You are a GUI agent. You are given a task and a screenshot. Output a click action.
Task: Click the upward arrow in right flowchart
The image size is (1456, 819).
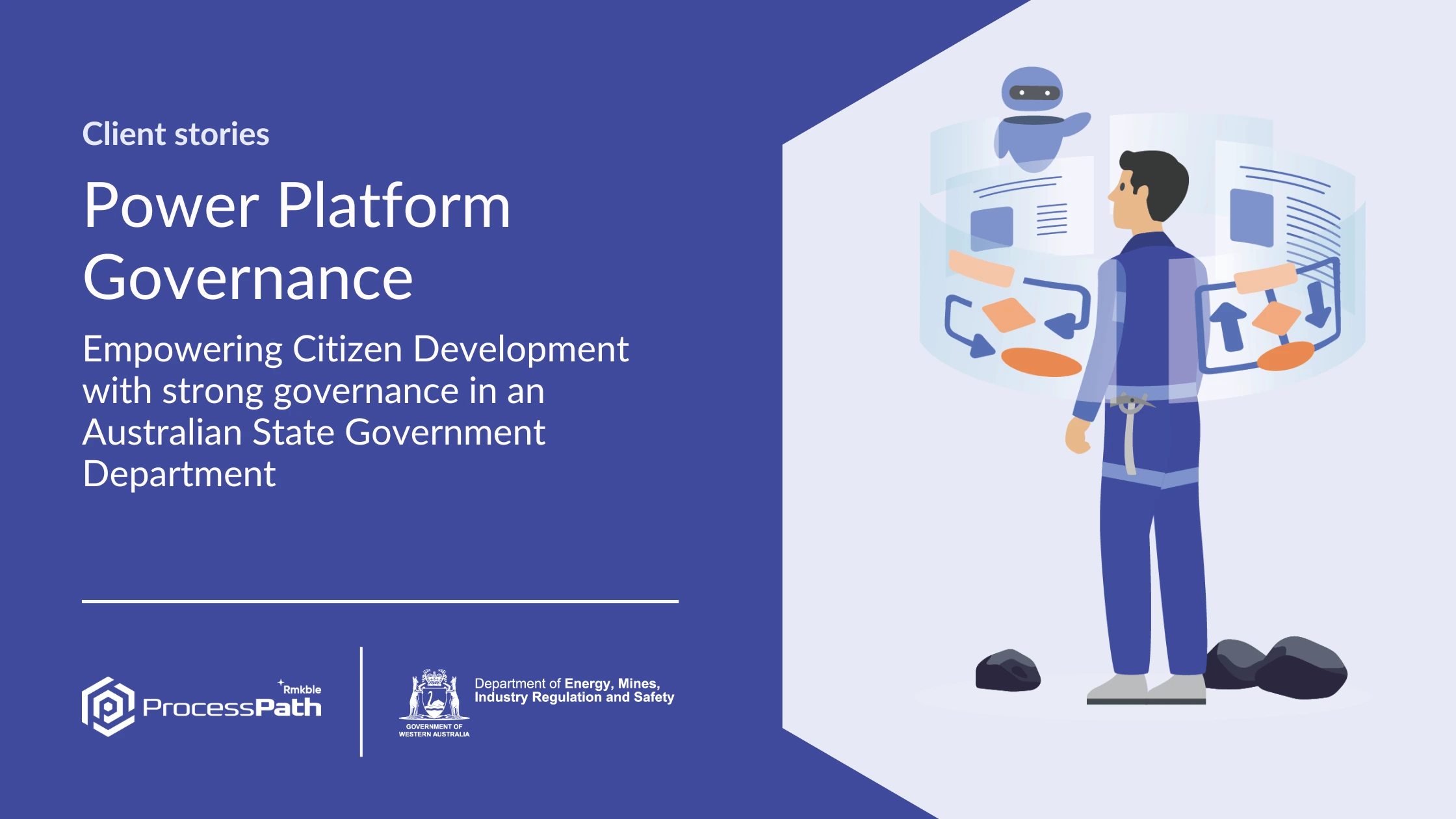tap(1228, 325)
